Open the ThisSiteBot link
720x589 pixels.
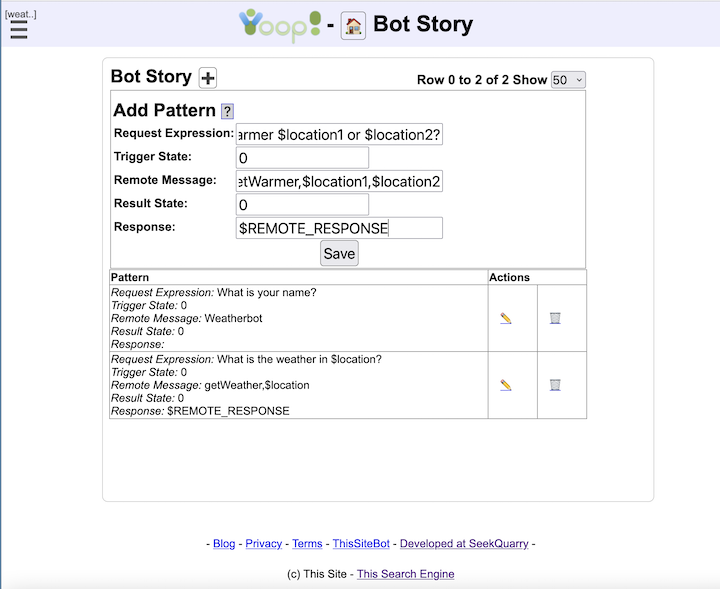tap(361, 544)
